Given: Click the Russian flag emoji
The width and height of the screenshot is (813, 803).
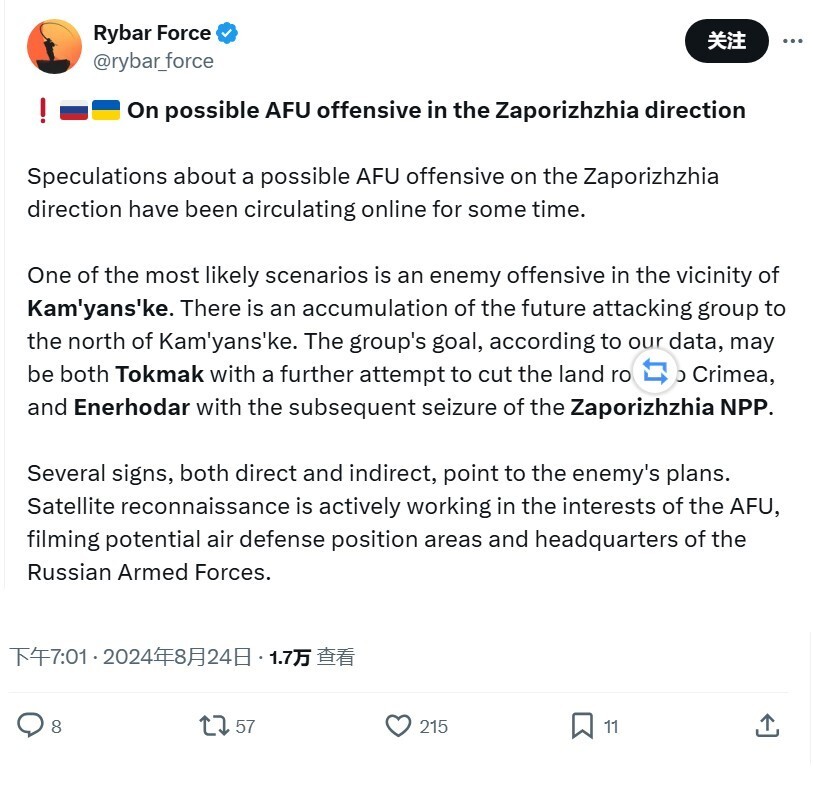Looking at the screenshot, I should 74,110.
